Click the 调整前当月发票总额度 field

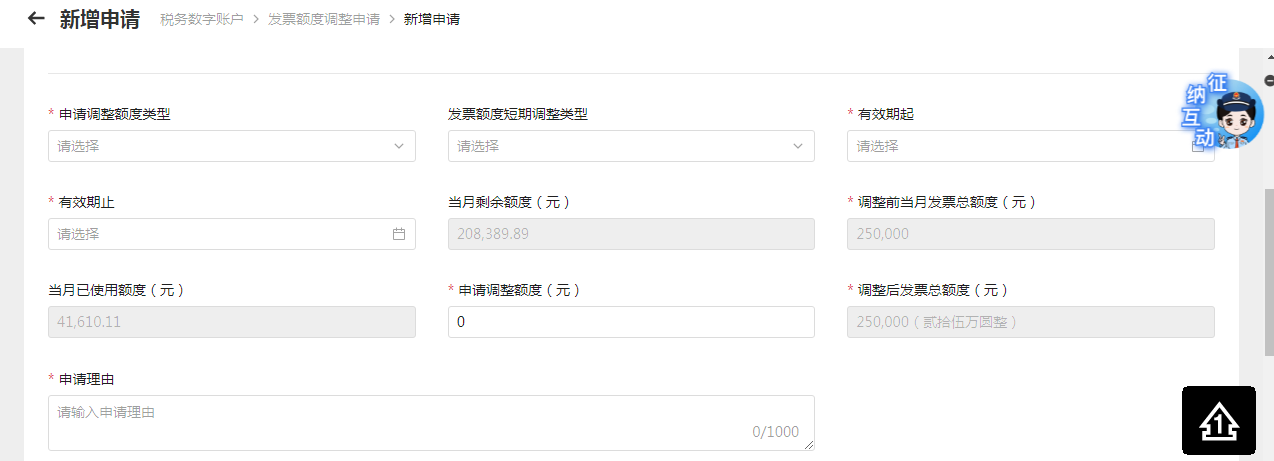click(x=1030, y=234)
